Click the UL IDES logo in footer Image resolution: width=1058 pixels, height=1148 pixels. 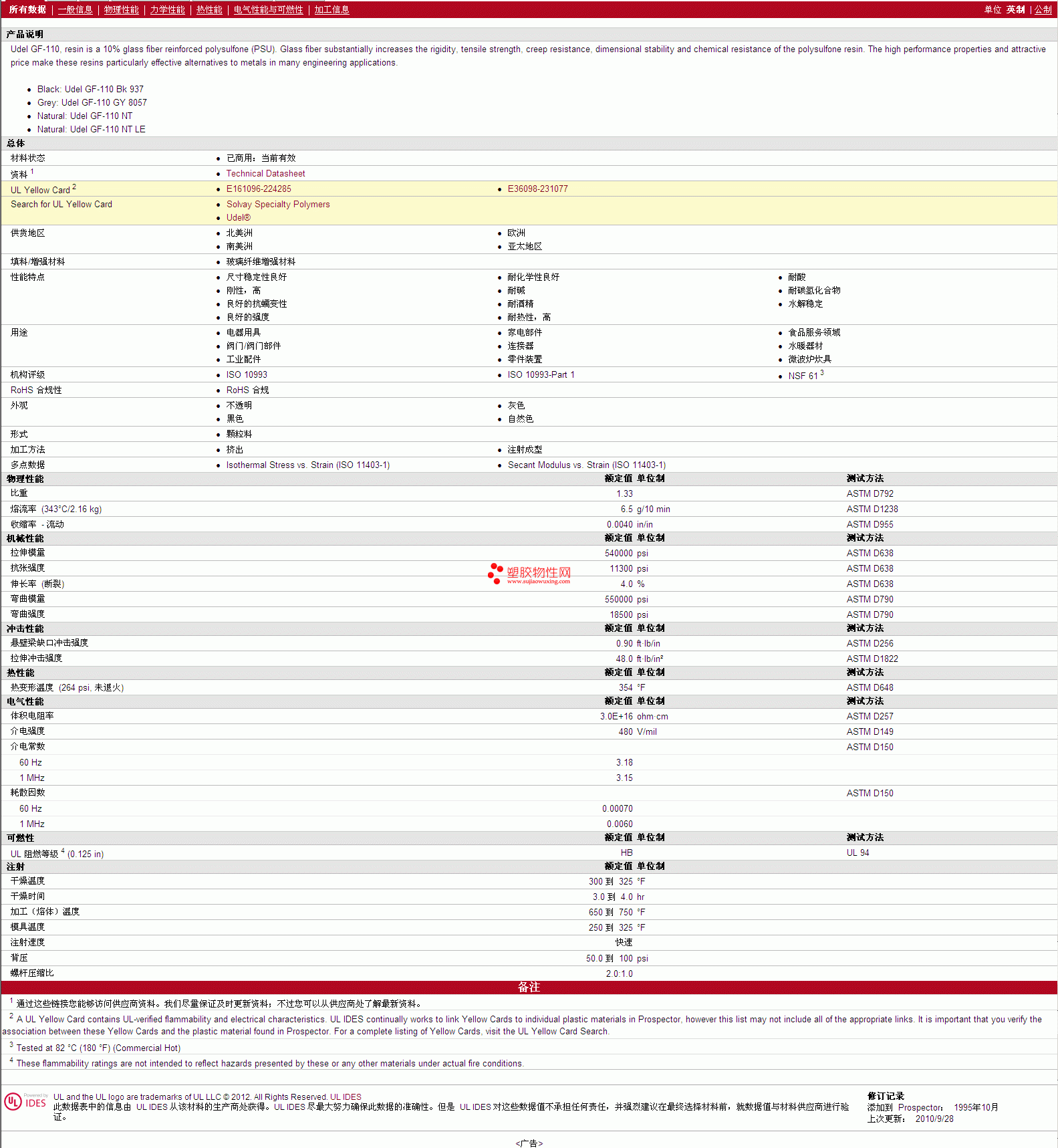click(26, 1101)
